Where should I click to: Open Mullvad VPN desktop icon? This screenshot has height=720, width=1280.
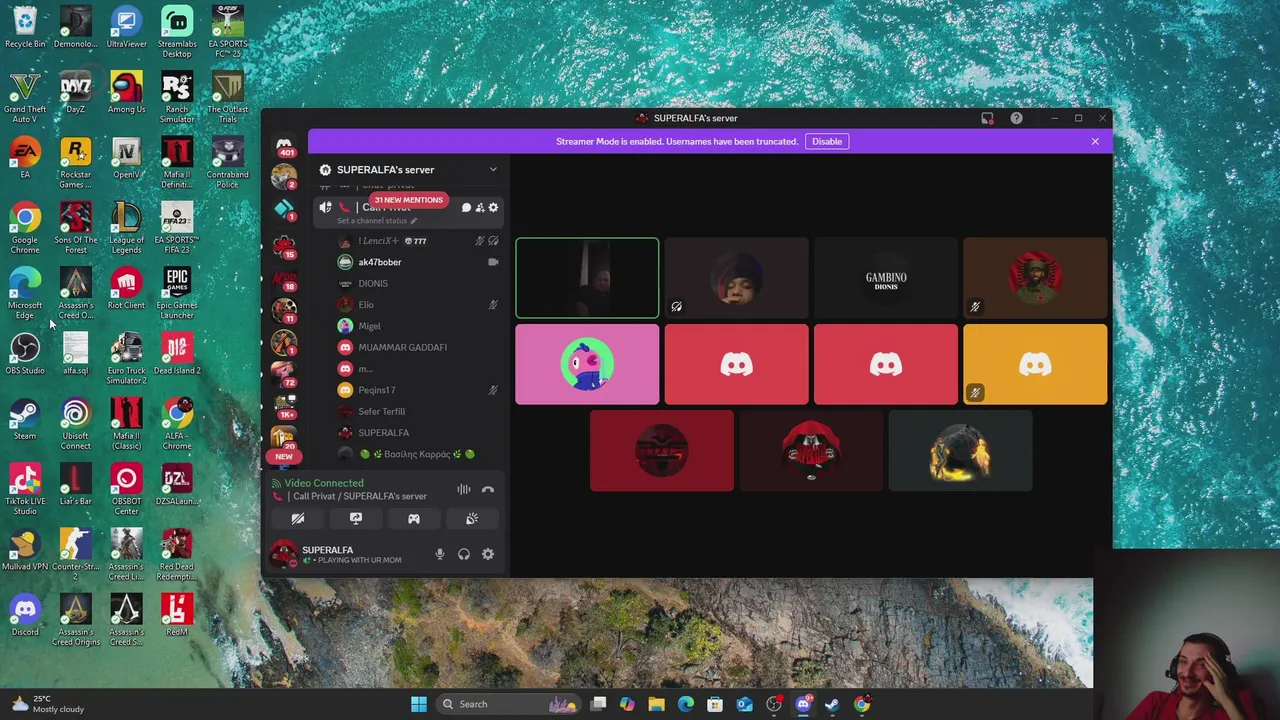point(25,551)
